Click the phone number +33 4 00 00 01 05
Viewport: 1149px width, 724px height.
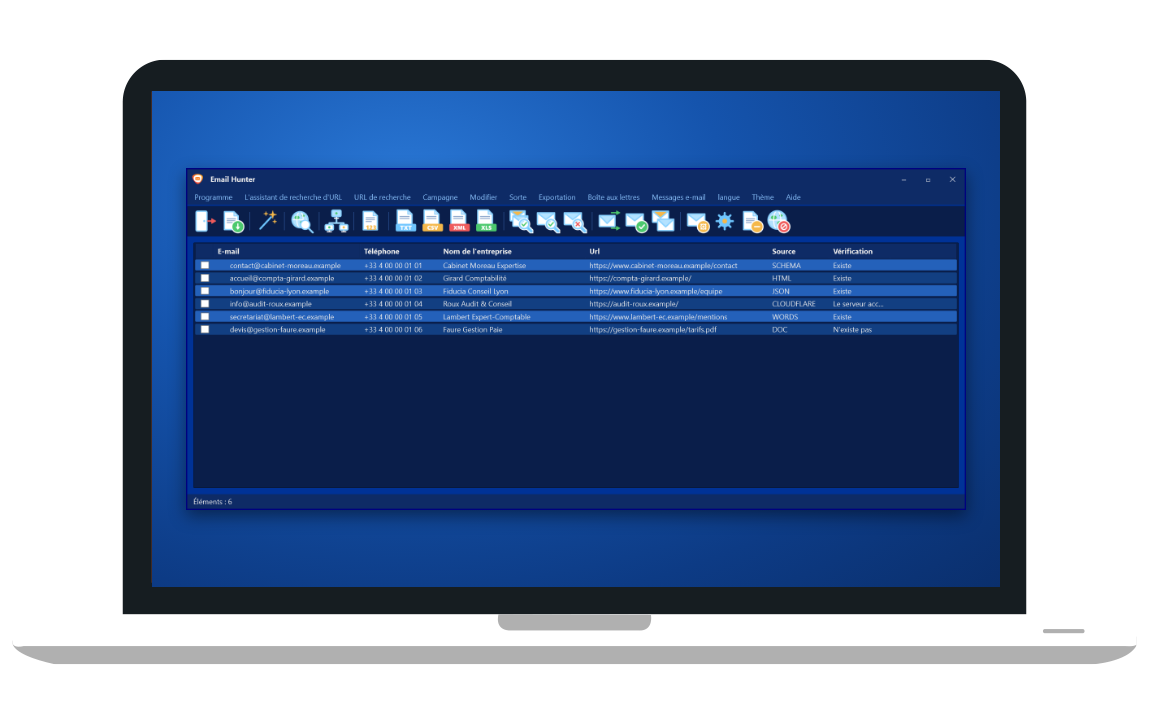(394, 317)
